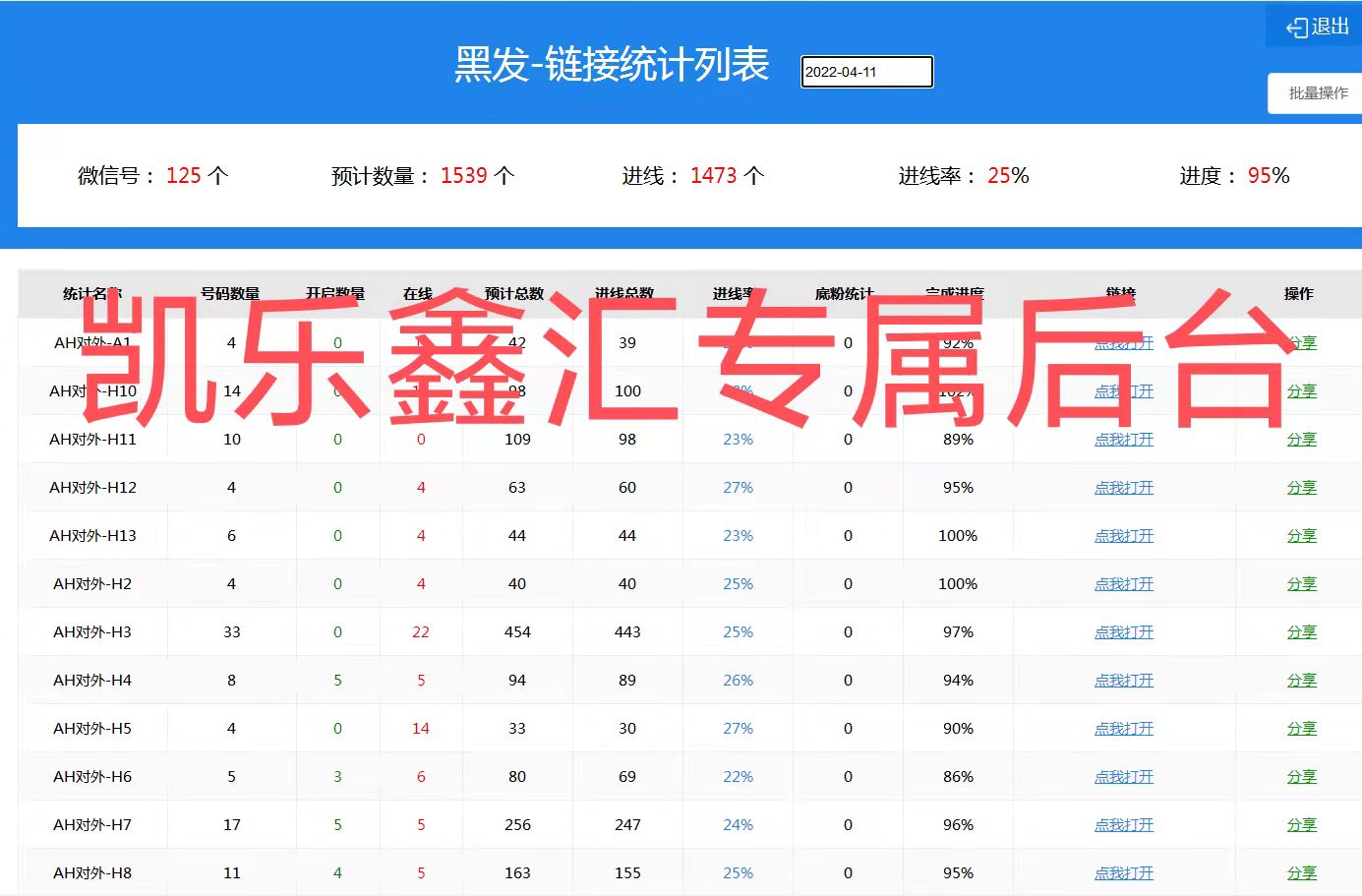
Task: Select the row name AH对外-H5
Action: pyautogui.click(x=92, y=729)
